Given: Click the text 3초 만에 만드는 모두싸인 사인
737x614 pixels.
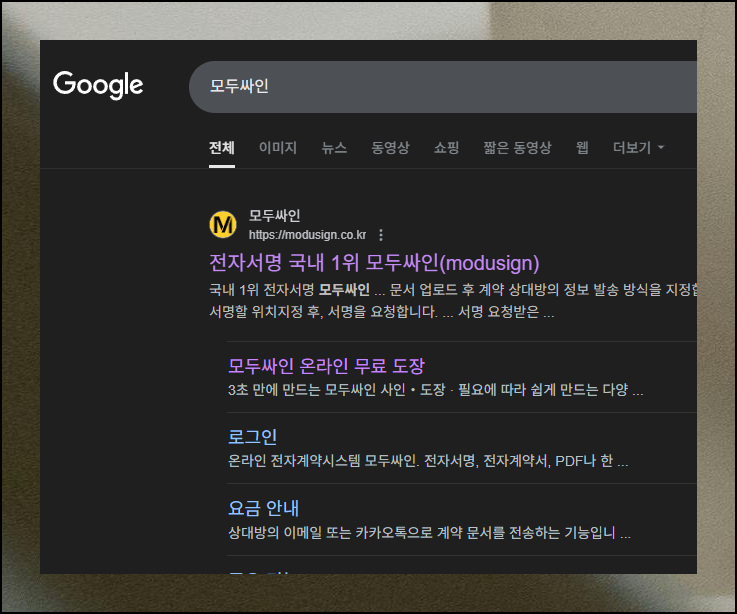Looking at the screenshot, I should (x=316, y=390).
